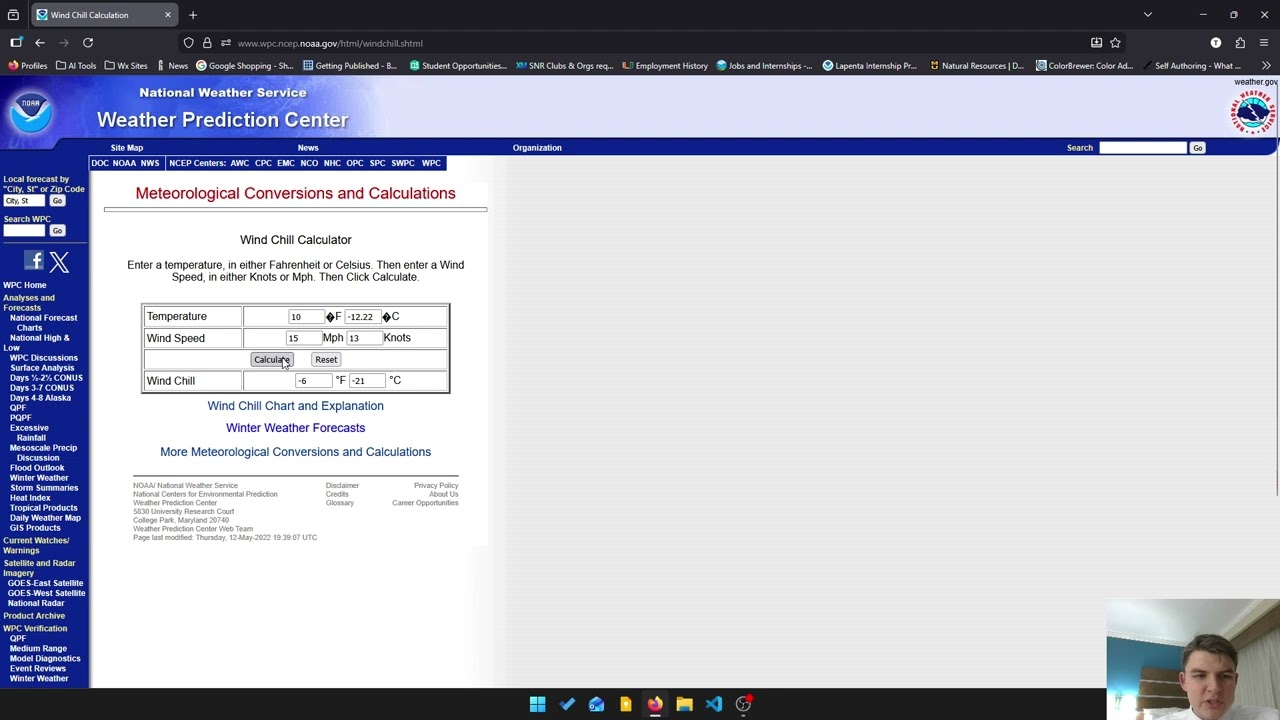Go back using the browser back arrow
The width and height of the screenshot is (1280, 720).
tap(40, 43)
